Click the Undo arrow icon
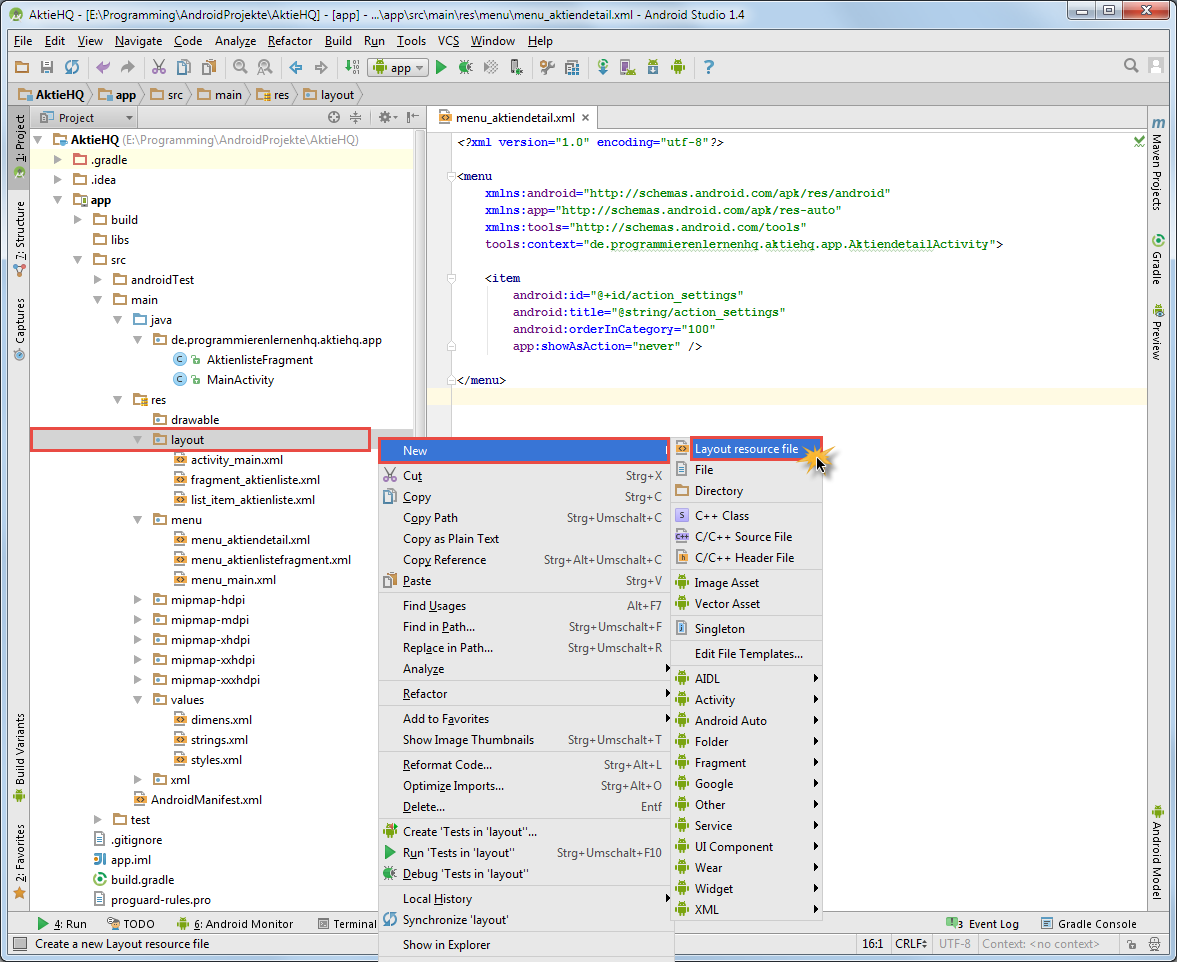Viewport: 1177px width, 962px height. [x=103, y=68]
